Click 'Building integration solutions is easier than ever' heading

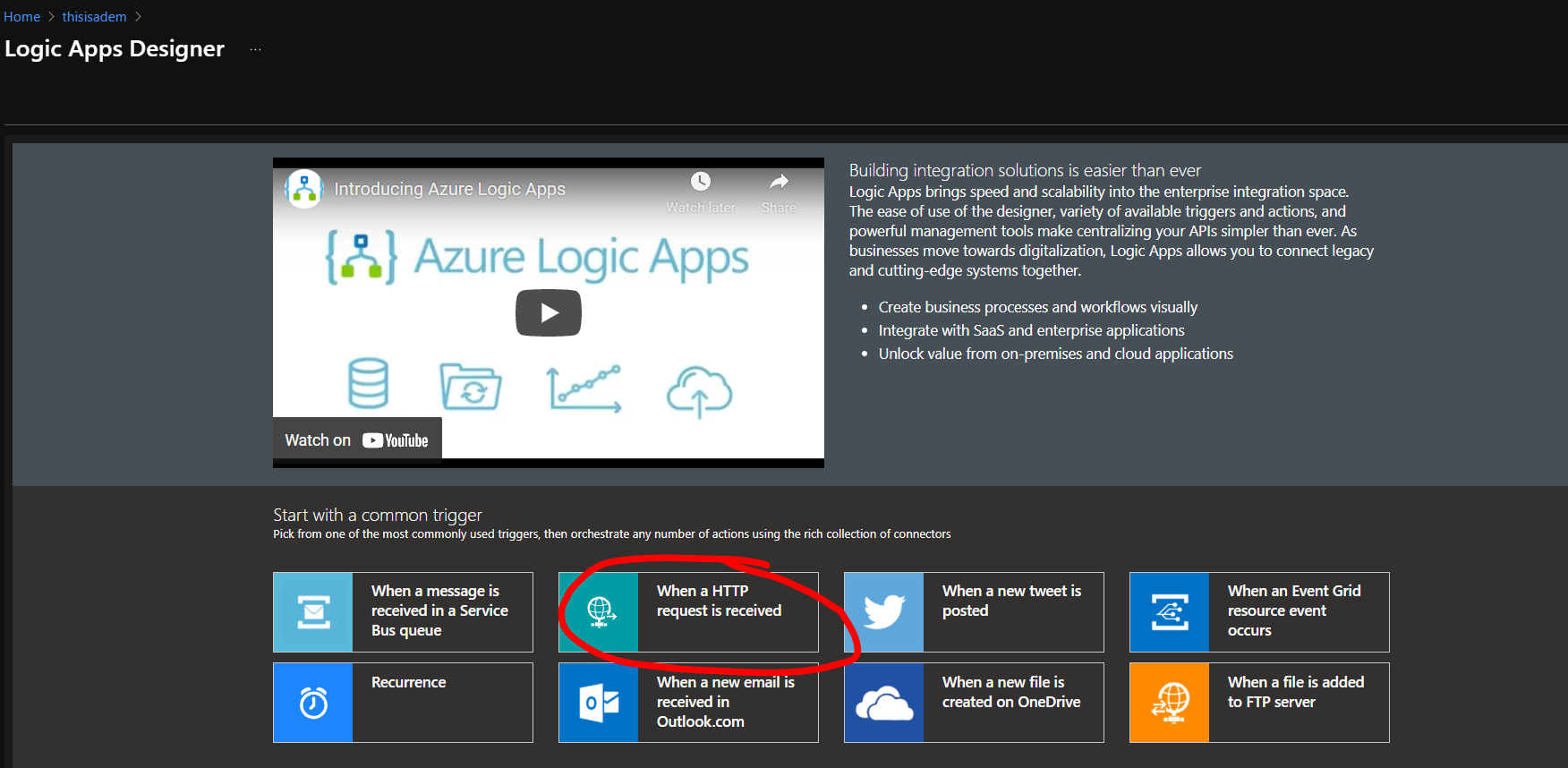(x=1025, y=170)
